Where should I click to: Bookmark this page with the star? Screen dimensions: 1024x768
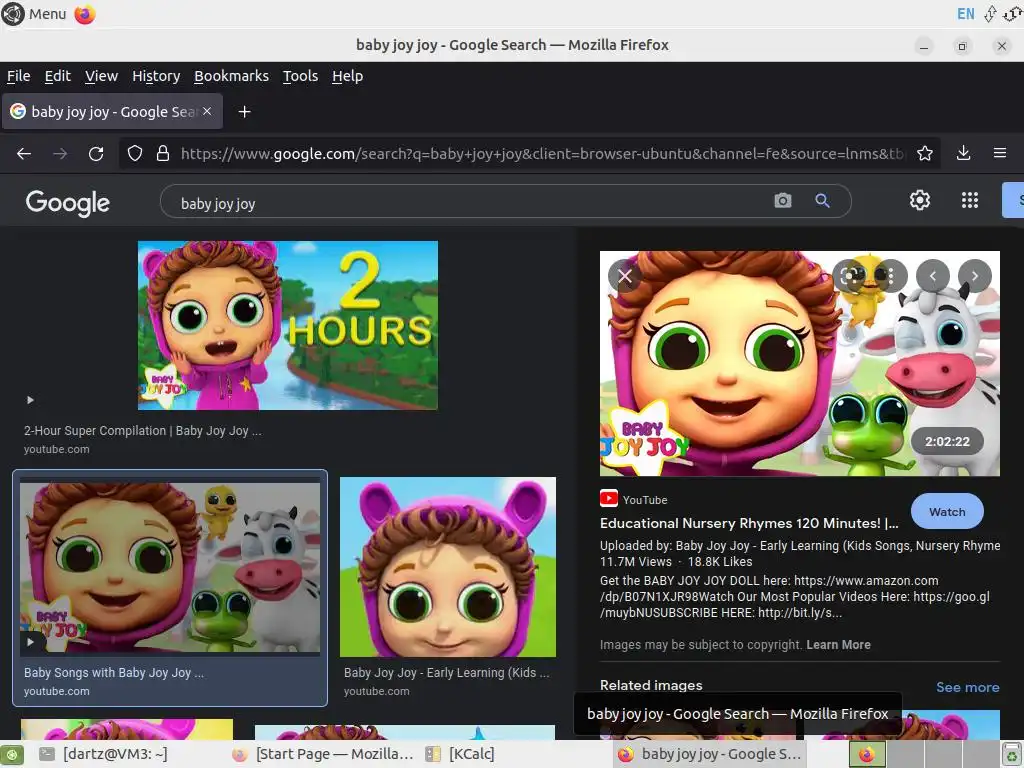pyautogui.click(x=924, y=153)
